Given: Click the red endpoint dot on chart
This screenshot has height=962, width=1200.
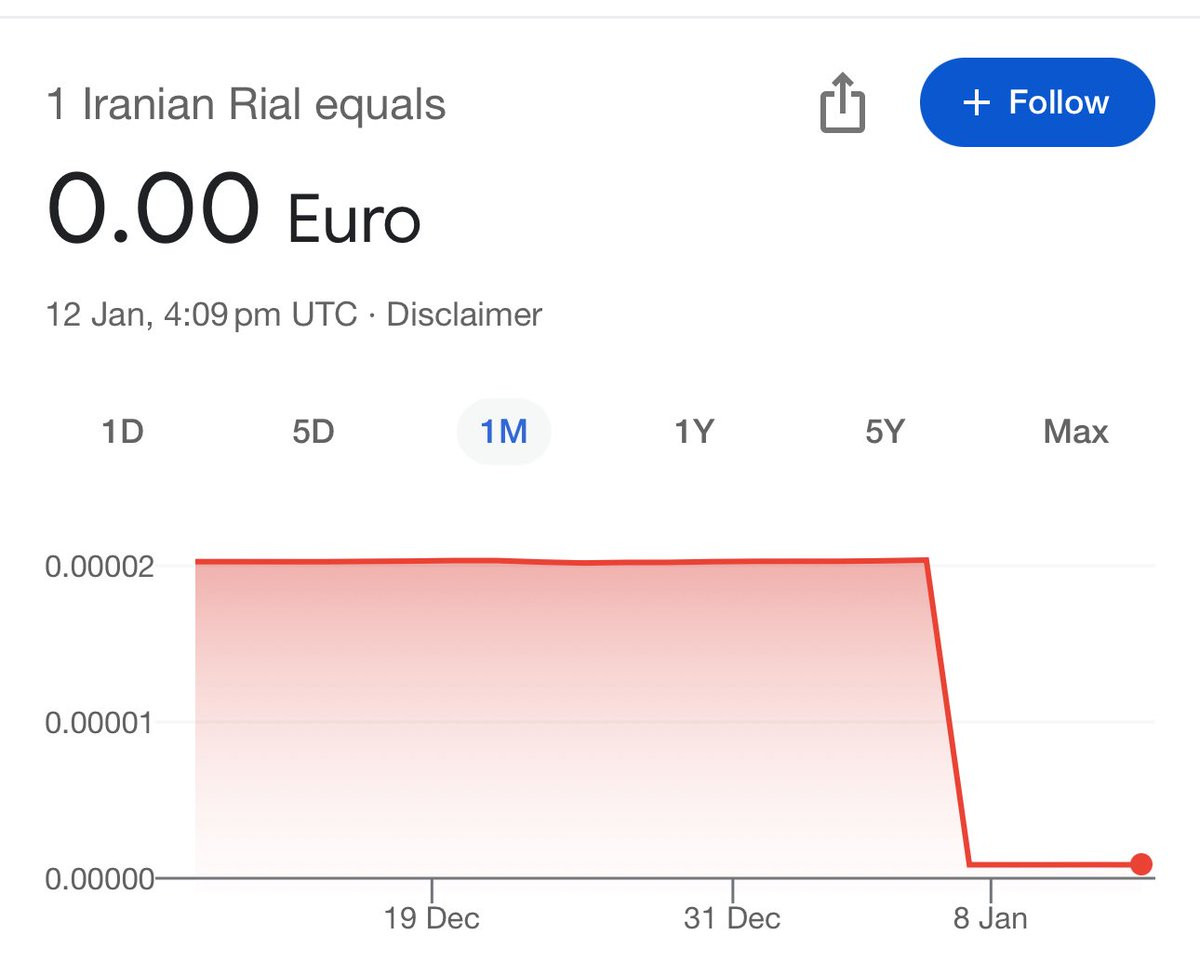Looking at the screenshot, I should [1142, 864].
